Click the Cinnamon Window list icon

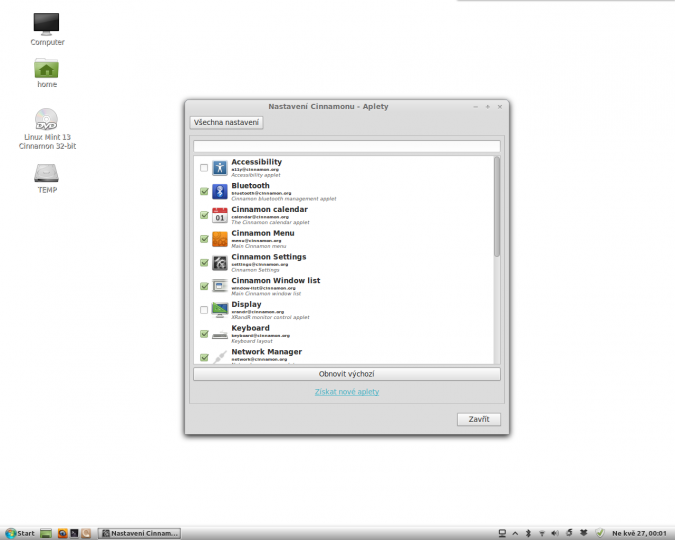click(220, 286)
